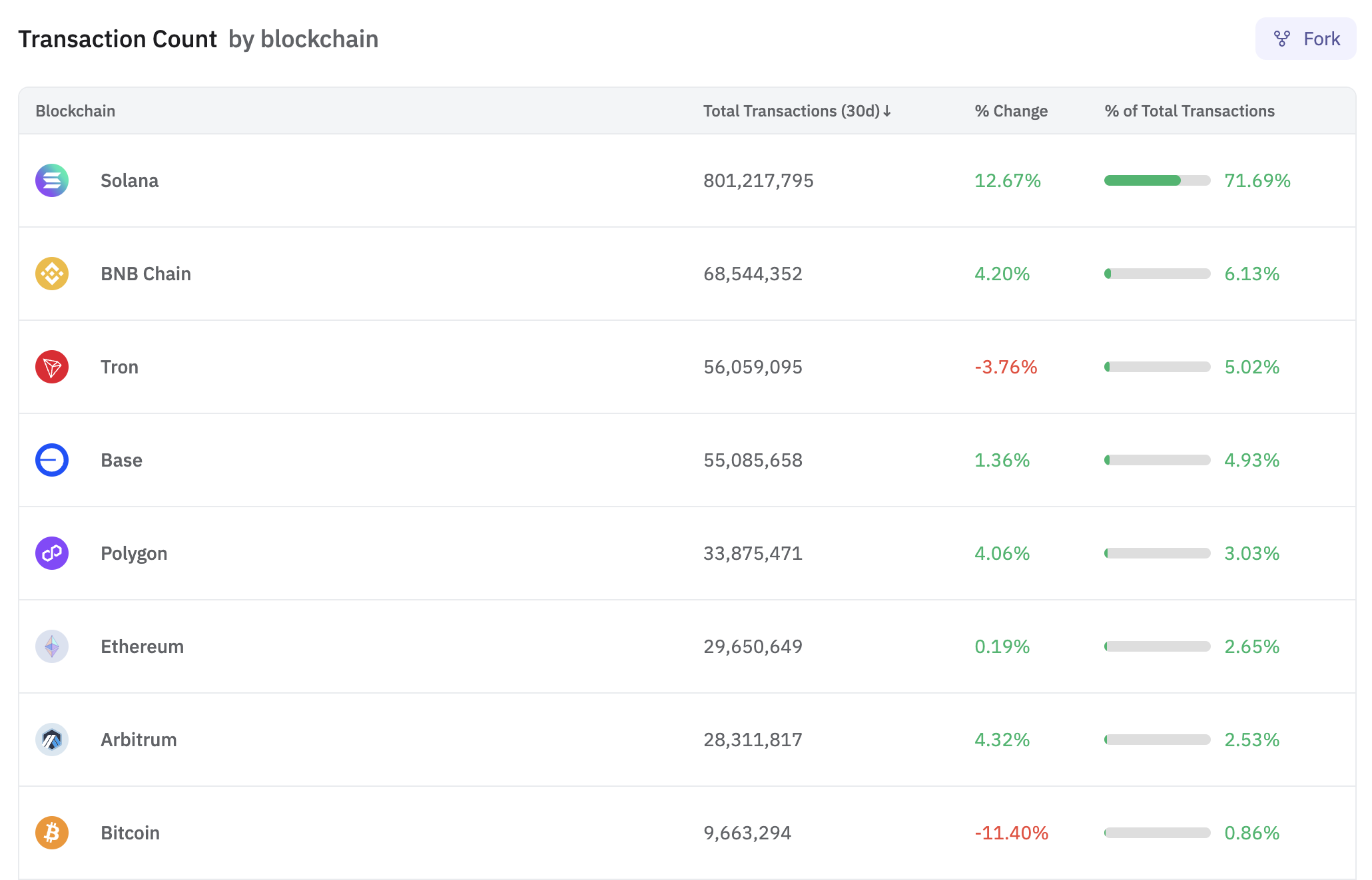1372x880 pixels.
Task: Select the Arbitrum blockchain name
Action: 139,740
